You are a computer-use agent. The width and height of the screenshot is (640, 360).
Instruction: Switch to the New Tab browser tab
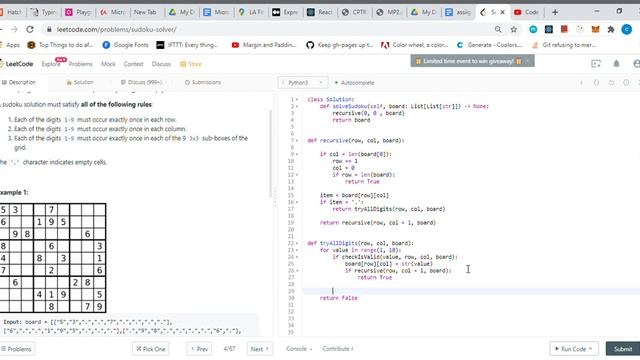[145, 12]
